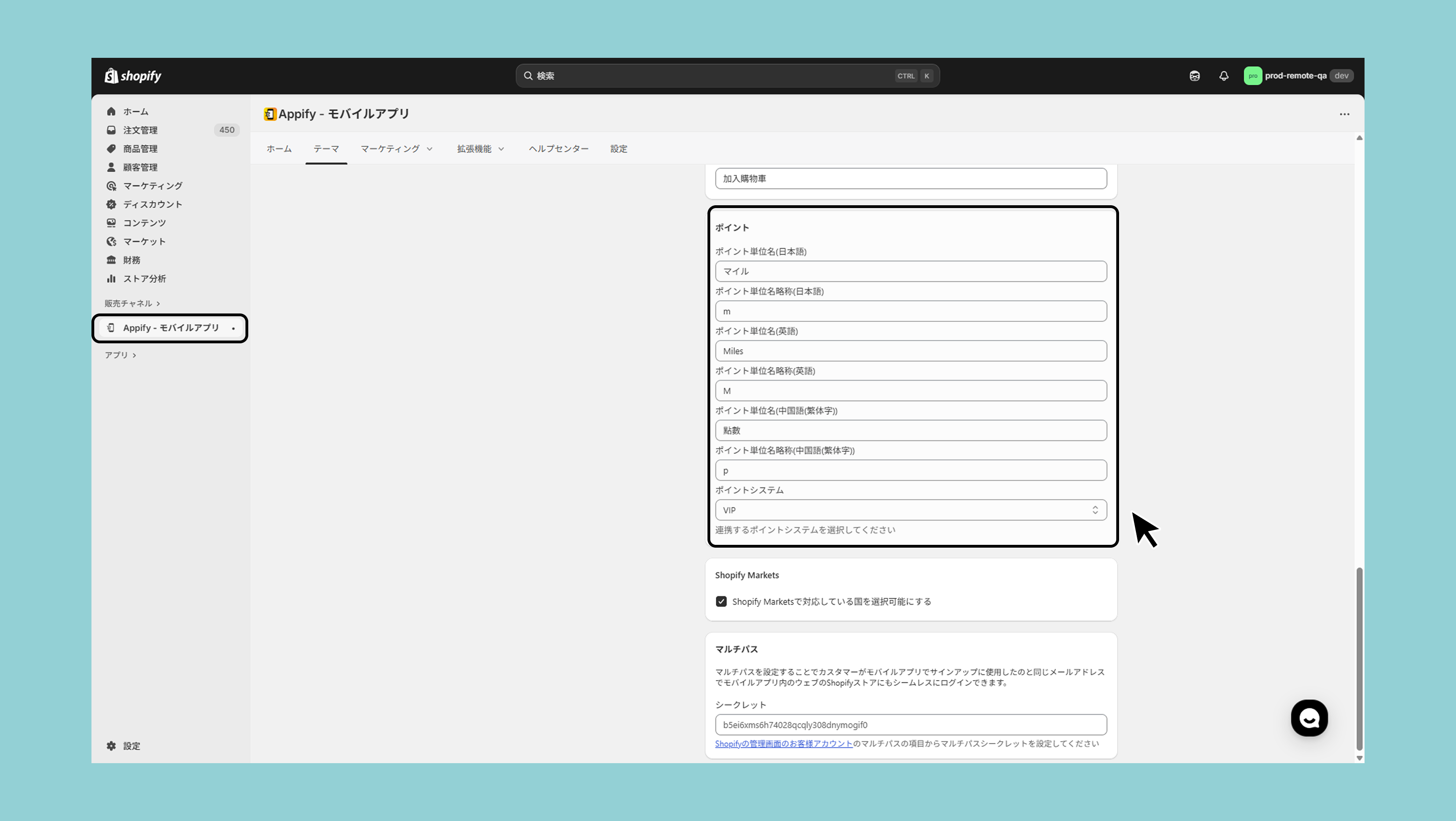Open the chat support bubble icon
The height and width of the screenshot is (821, 1456).
[x=1309, y=718]
